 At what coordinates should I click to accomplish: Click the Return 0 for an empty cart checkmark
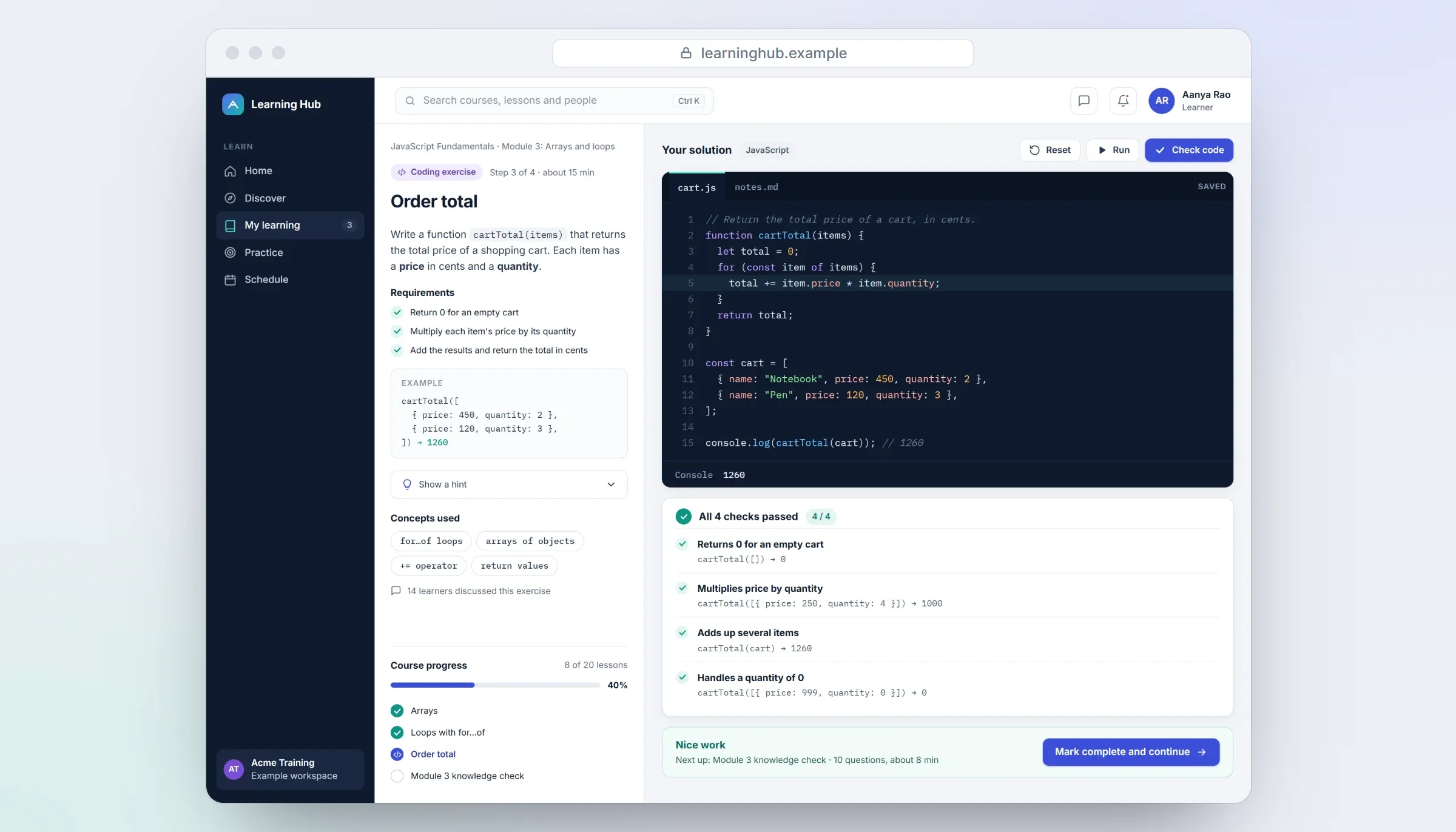(x=397, y=313)
